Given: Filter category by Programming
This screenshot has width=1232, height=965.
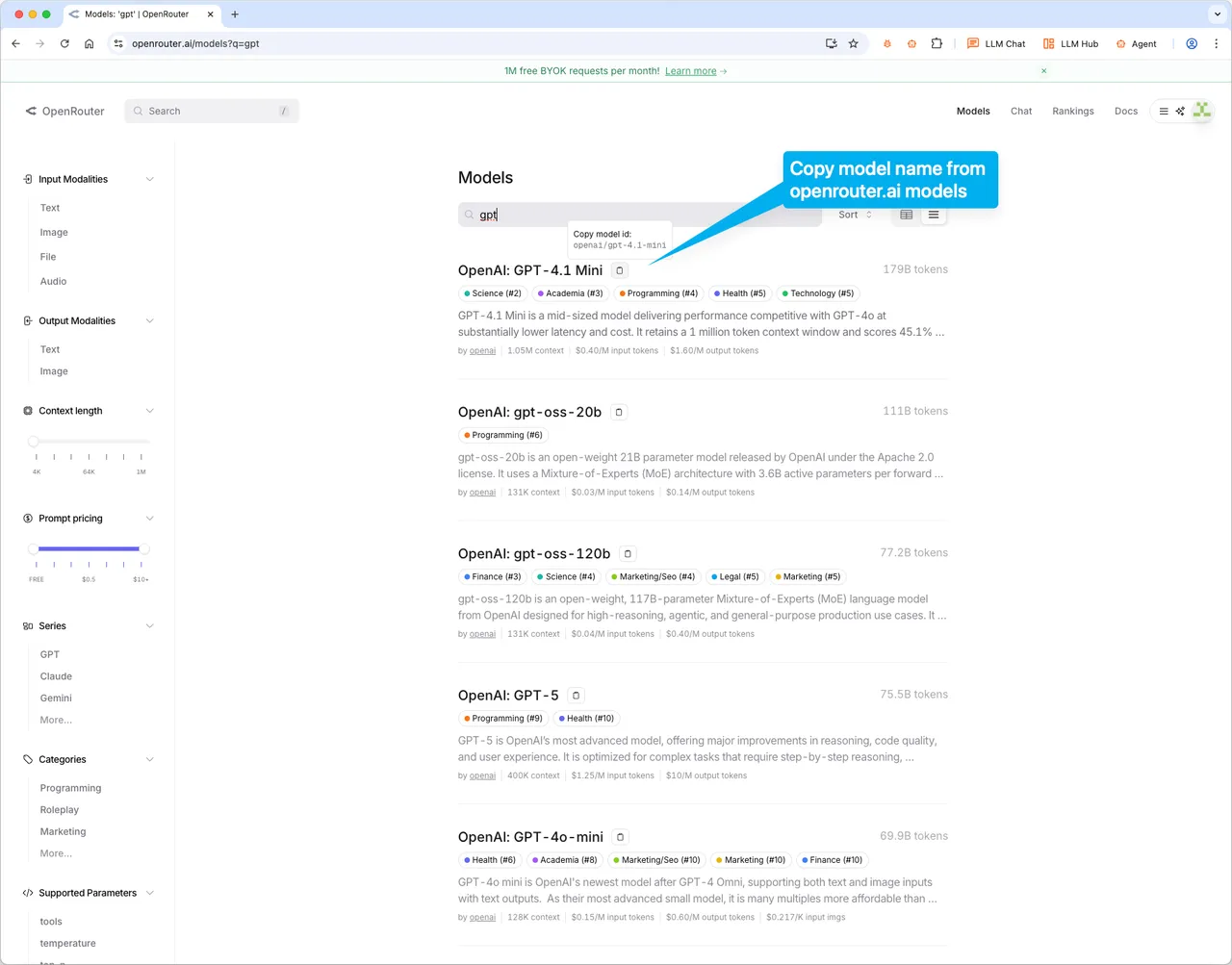Looking at the screenshot, I should point(70,789).
